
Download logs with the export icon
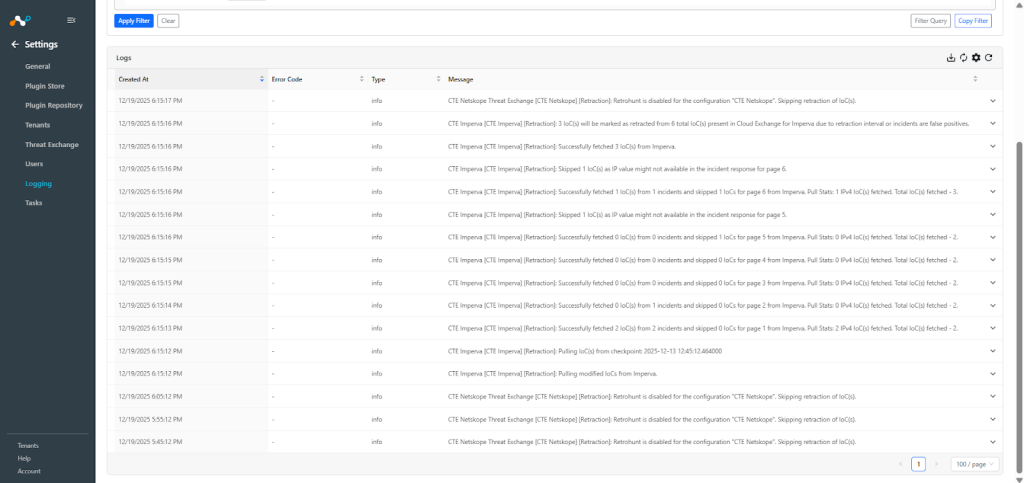pos(951,58)
